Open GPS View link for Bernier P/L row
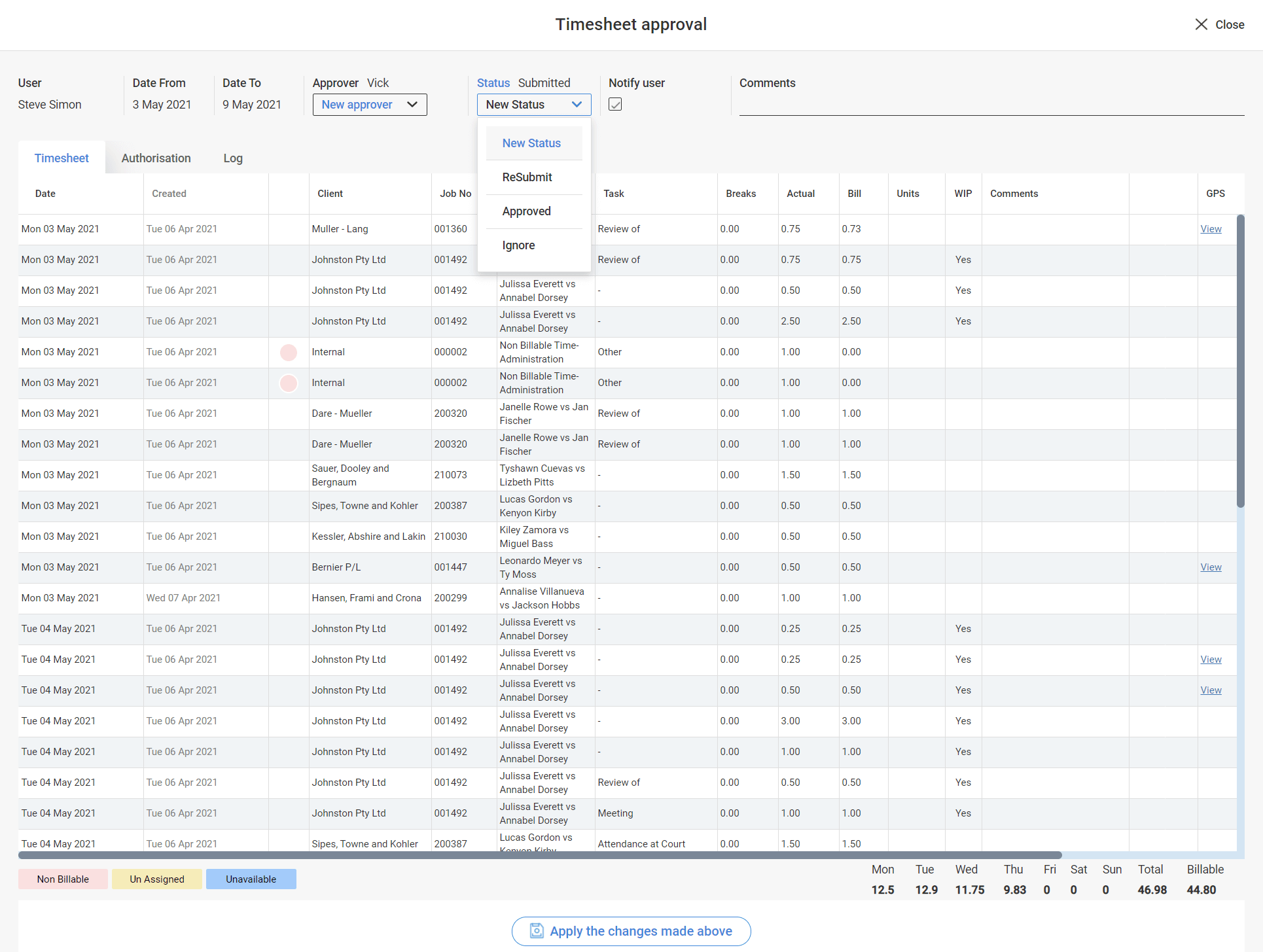The width and height of the screenshot is (1263, 952). coord(1211,567)
